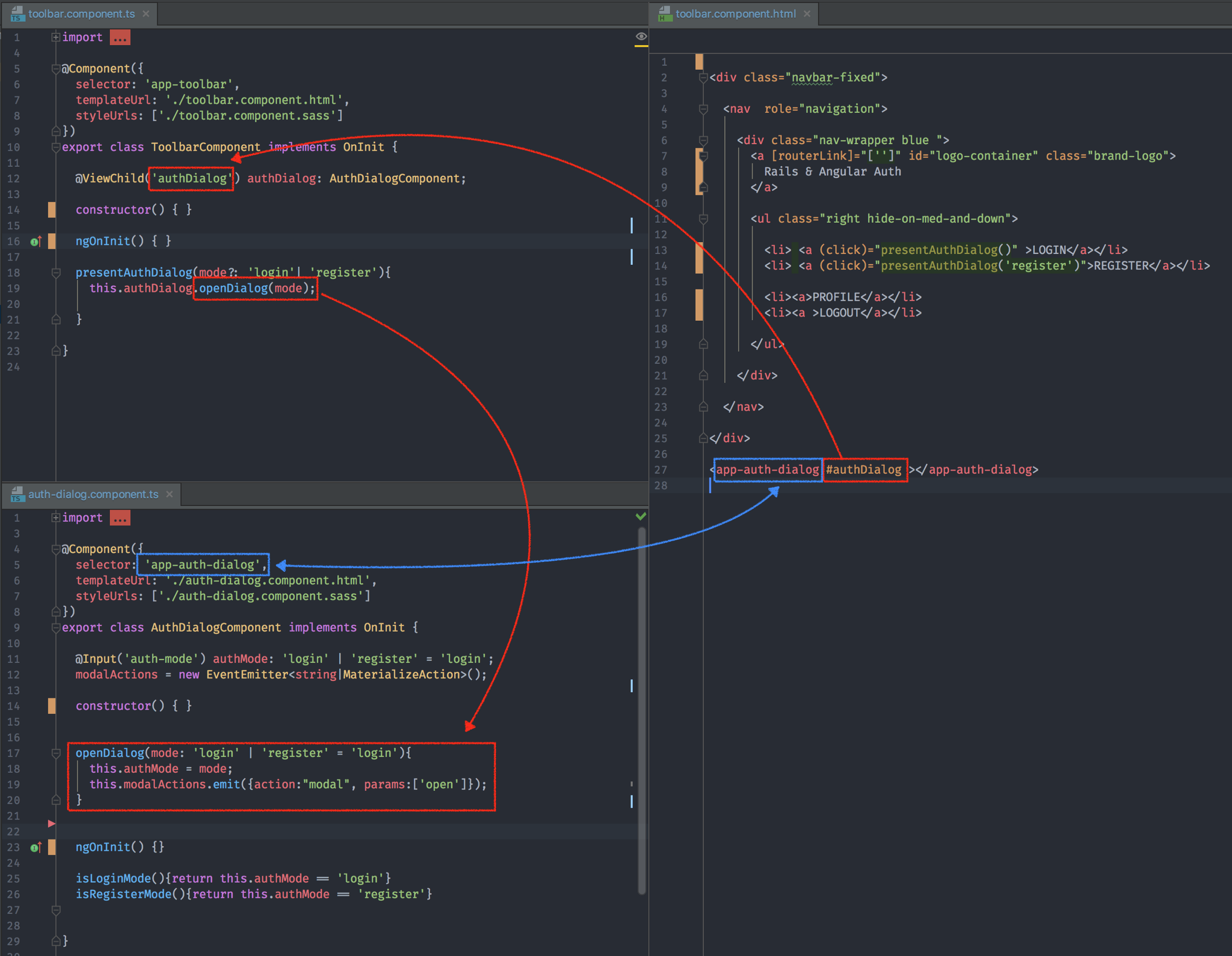The width and height of the screenshot is (1232, 956).
Task: Switch to the toolbar.component.html tab
Action: point(735,13)
